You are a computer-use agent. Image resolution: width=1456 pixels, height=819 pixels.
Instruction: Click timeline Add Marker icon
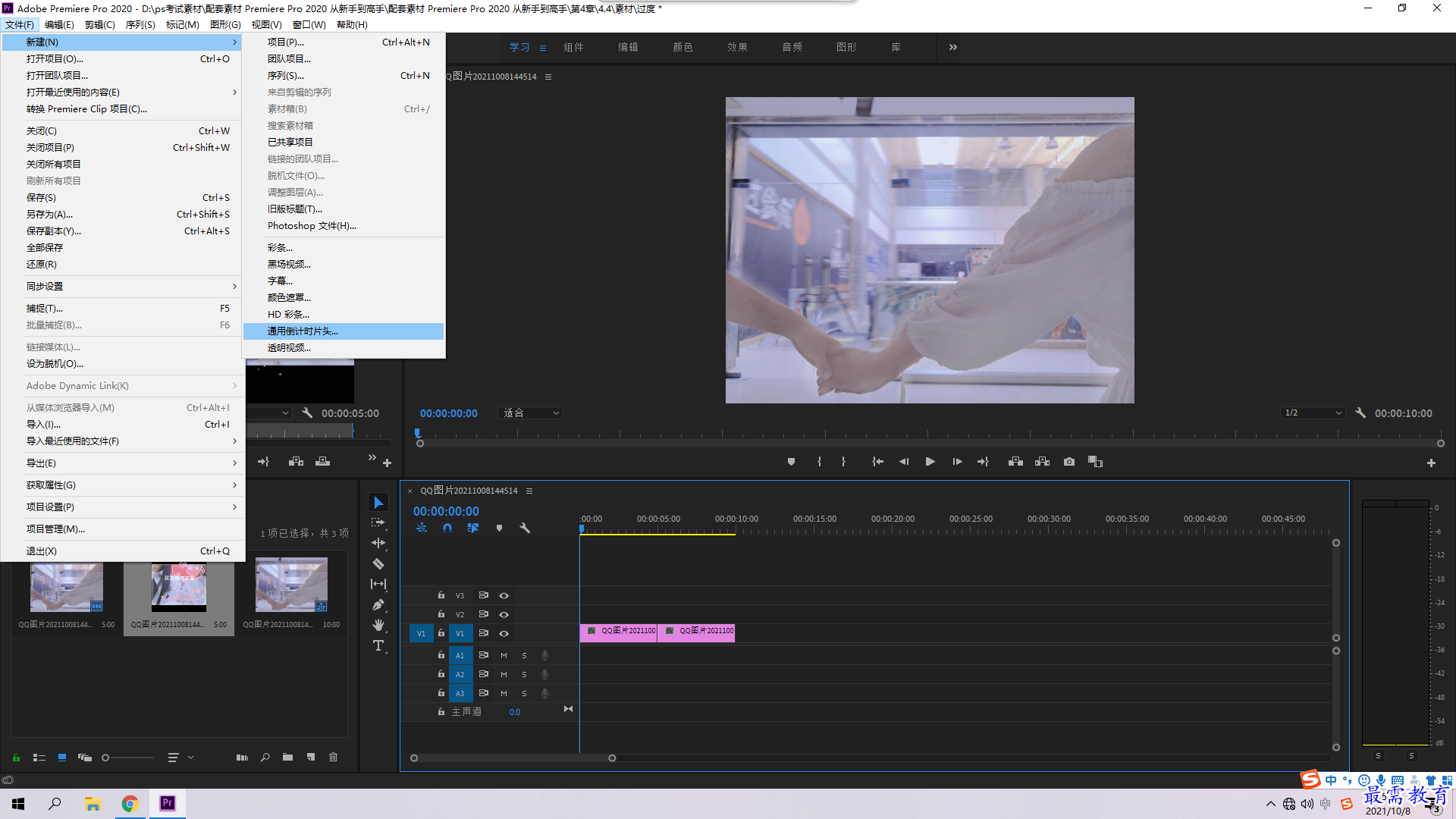(x=499, y=528)
